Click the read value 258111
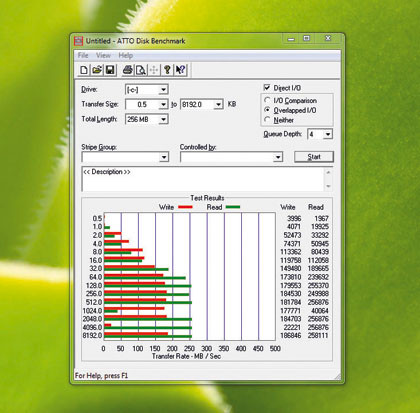The height and width of the screenshot is (413, 420). (x=318, y=335)
